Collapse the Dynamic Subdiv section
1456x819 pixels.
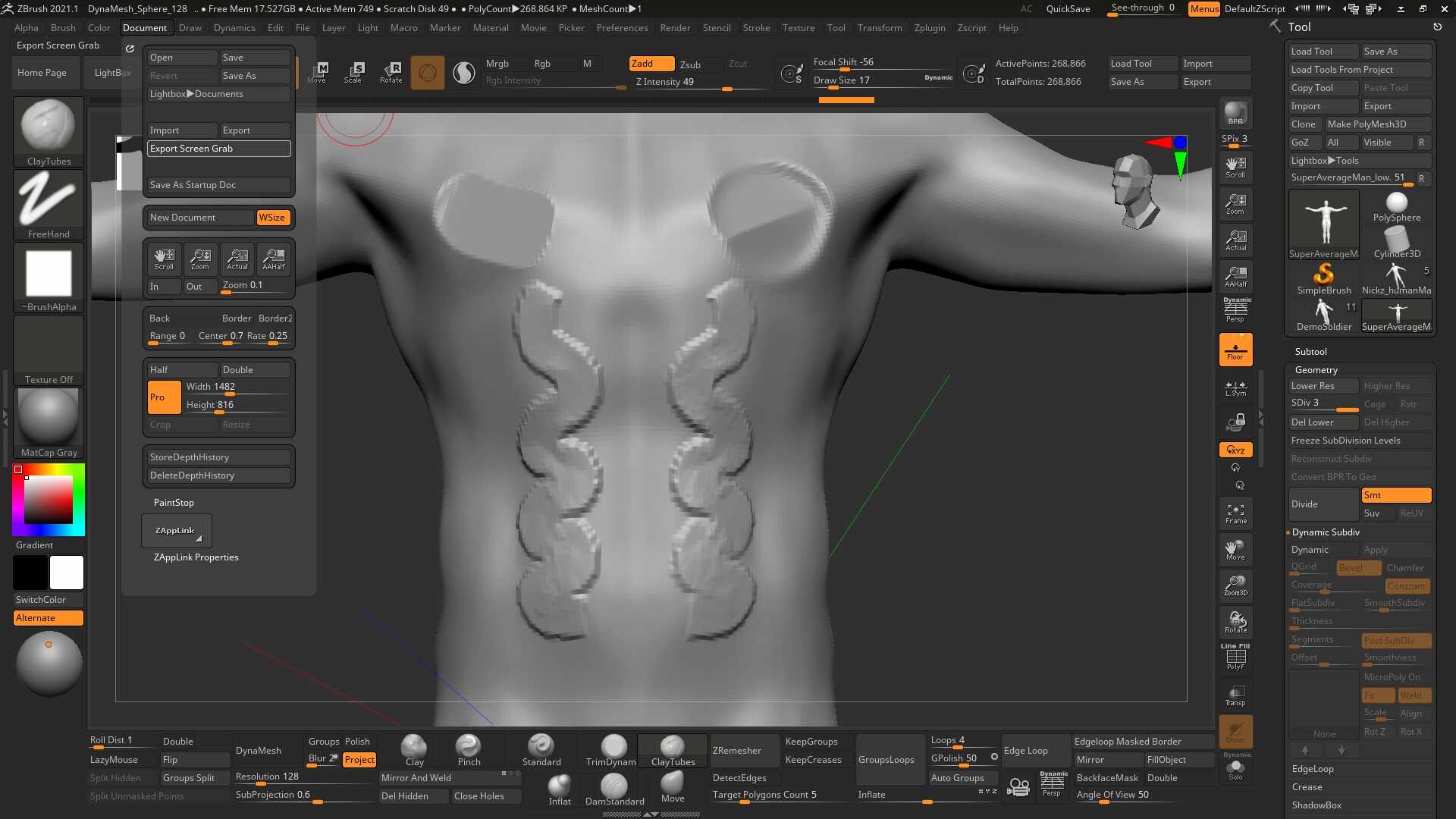1326,532
